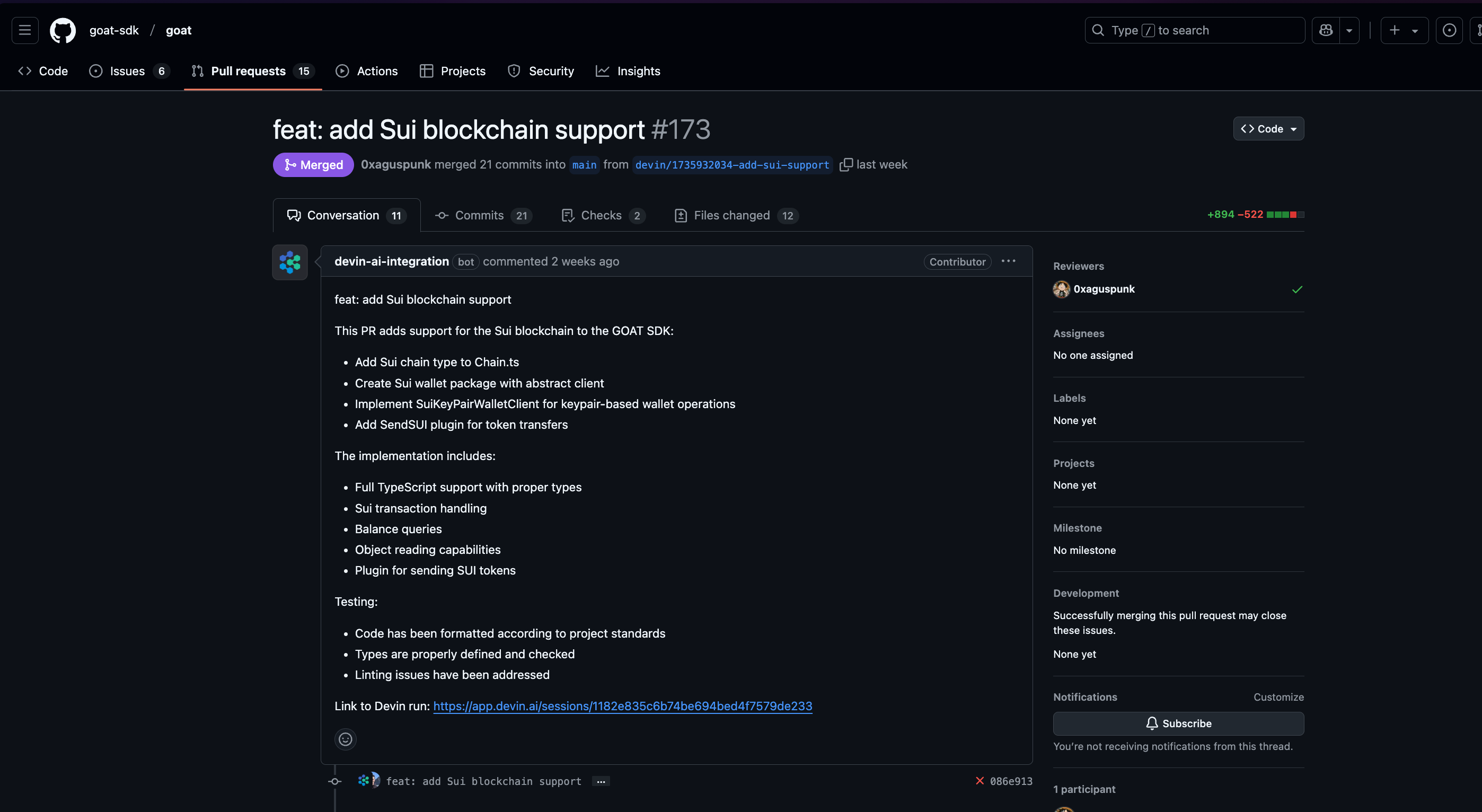Expand the create new plus dropdown
The image size is (1482, 812).
[1404, 30]
